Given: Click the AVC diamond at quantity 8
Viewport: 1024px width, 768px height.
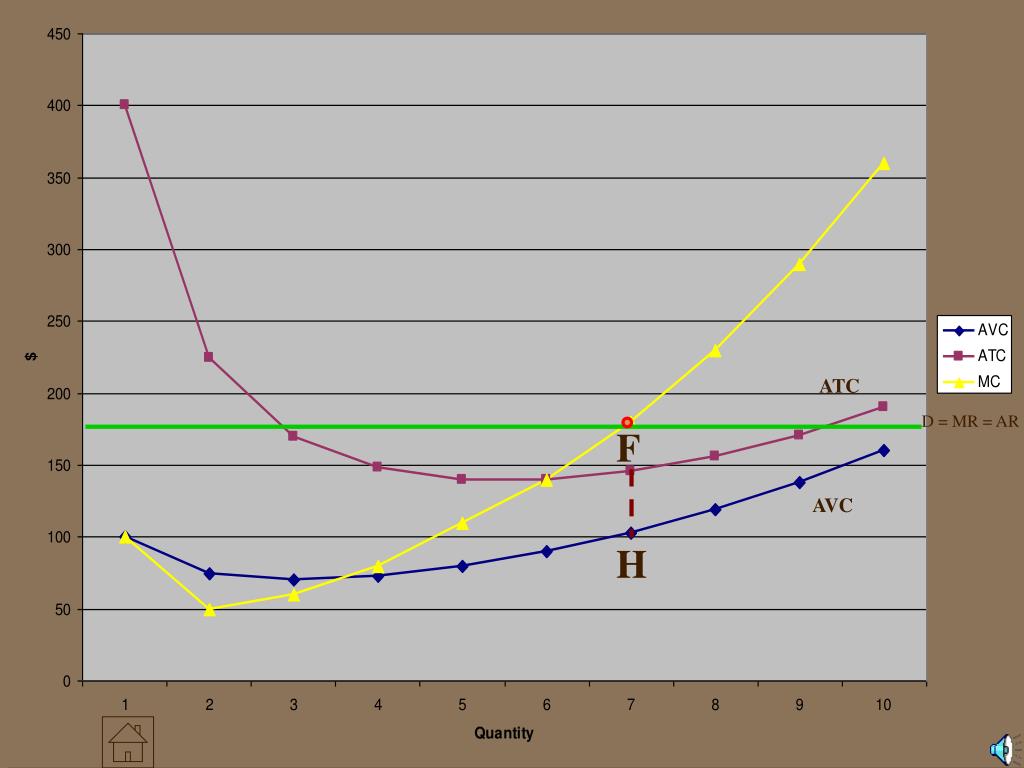Looking at the screenshot, I should pyautogui.click(x=715, y=509).
